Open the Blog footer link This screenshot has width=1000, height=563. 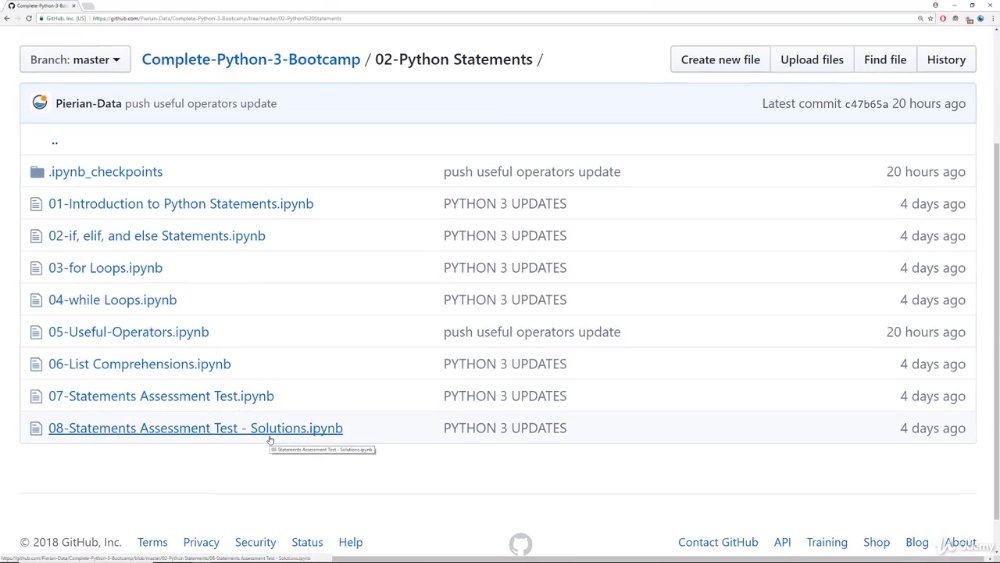[x=916, y=542]
